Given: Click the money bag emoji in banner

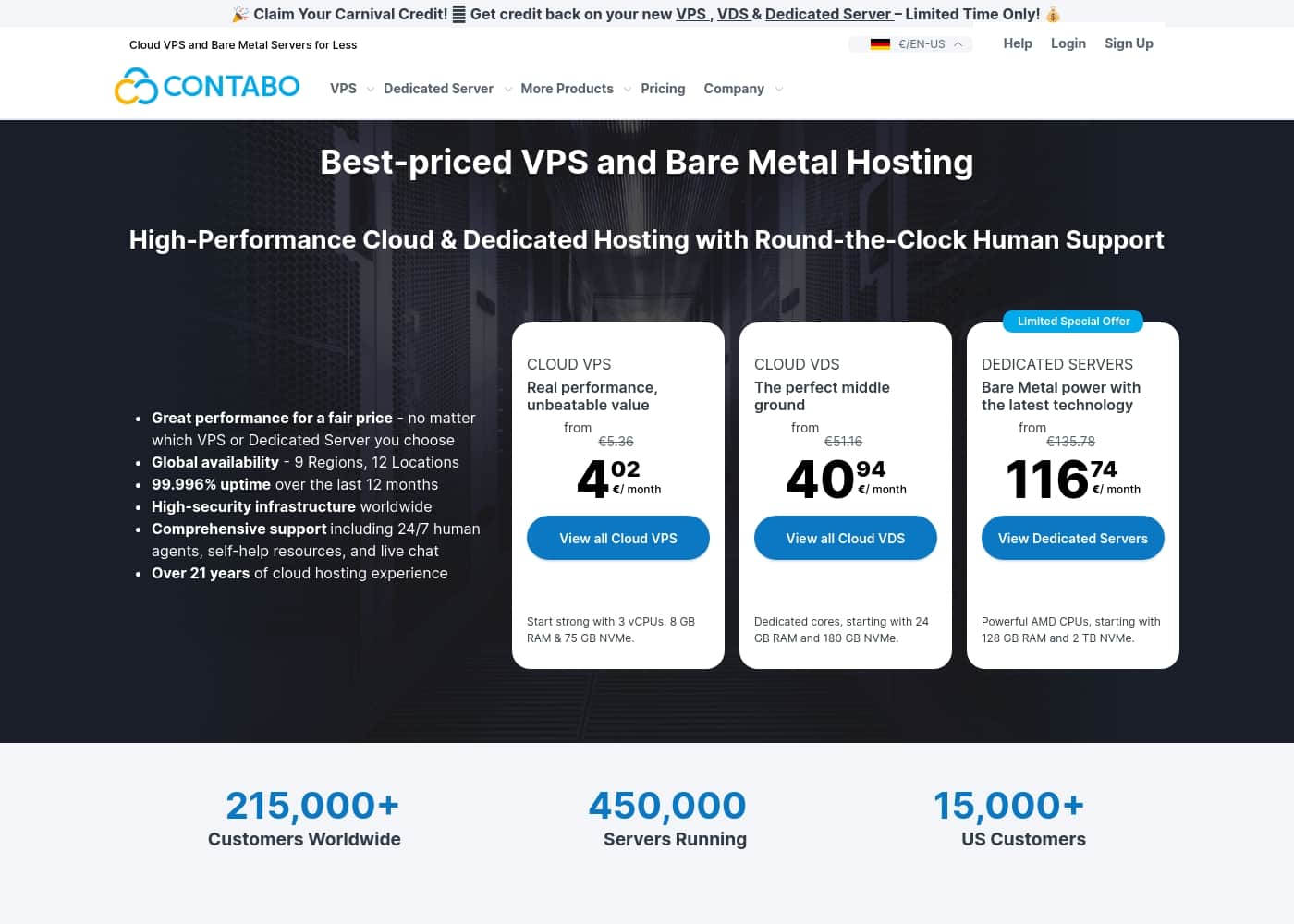Looking at the screenshot, I should [1053, 14].
